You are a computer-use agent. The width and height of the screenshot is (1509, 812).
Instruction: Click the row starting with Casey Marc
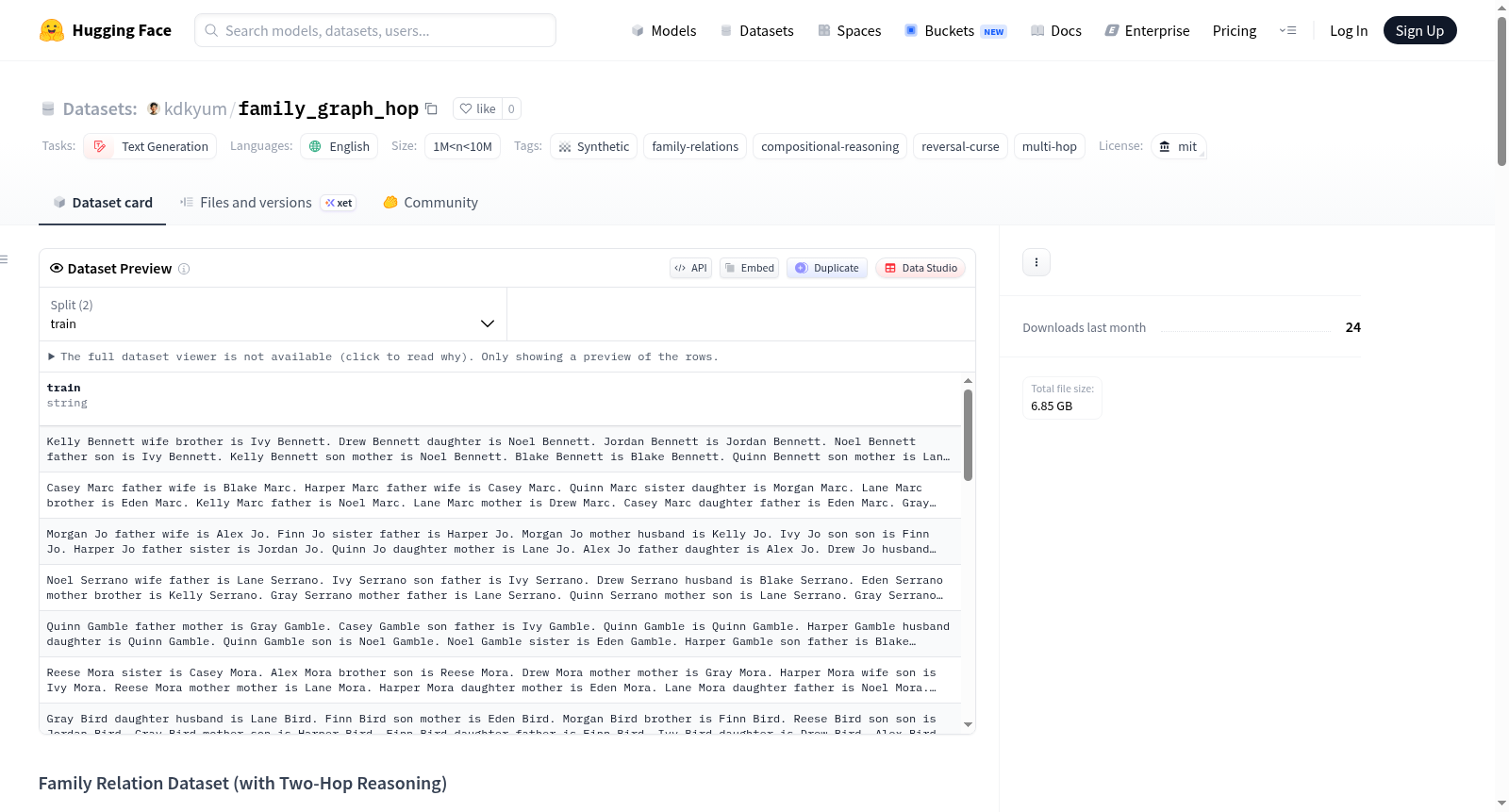pyautogui.click(x=500, y=495)
